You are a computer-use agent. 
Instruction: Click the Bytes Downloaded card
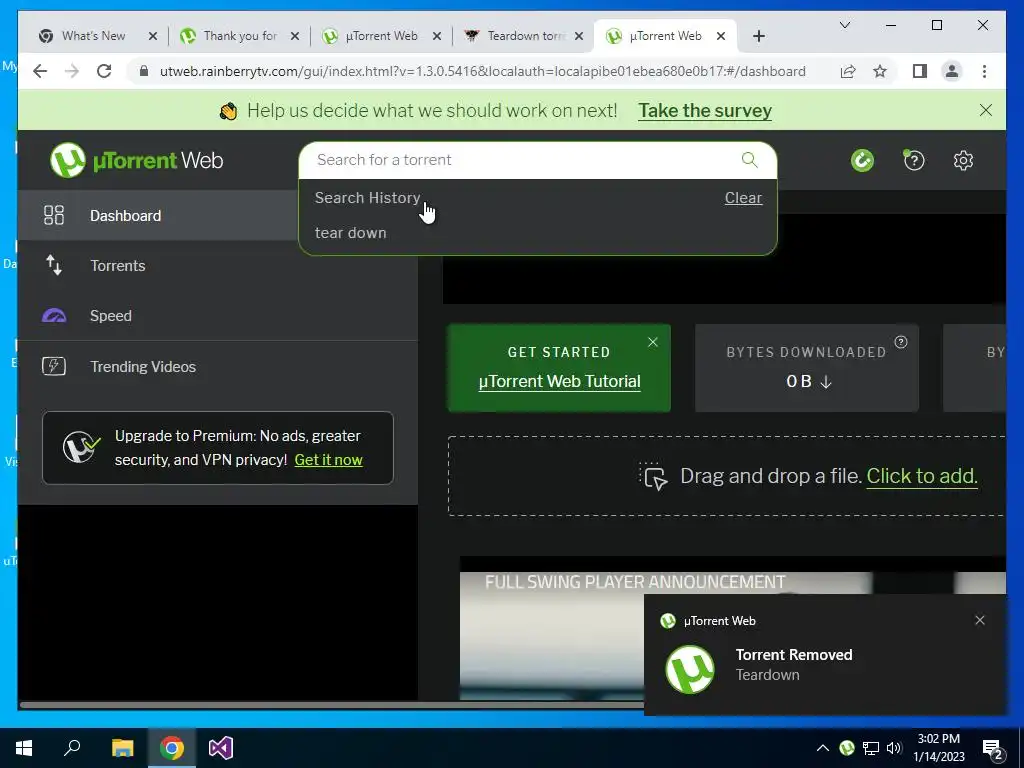[x=807, y=368]
